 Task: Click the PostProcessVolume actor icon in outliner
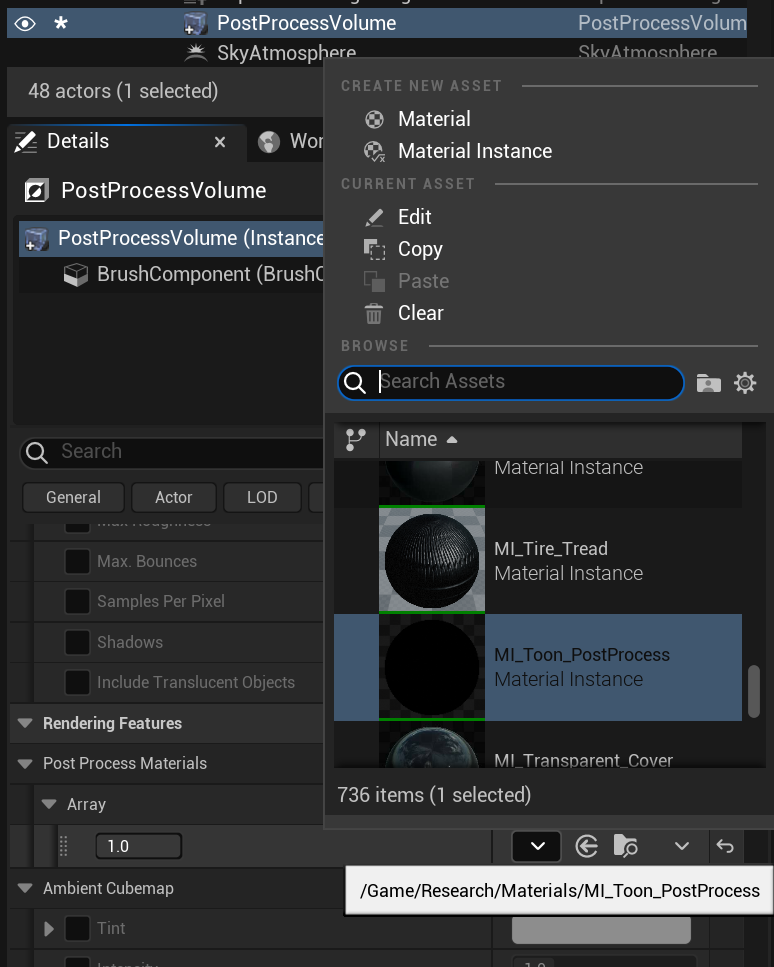coord(196,24)
